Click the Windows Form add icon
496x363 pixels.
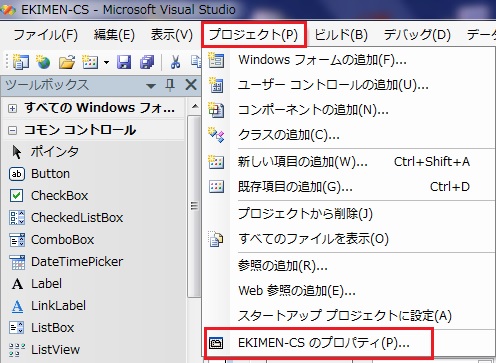point(216,60)
